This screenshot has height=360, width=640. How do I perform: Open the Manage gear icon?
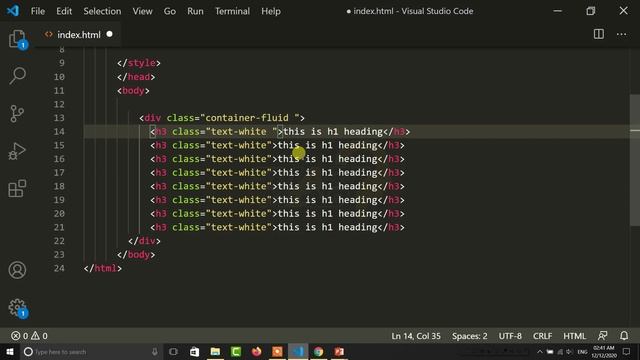[x=17, y=307]
